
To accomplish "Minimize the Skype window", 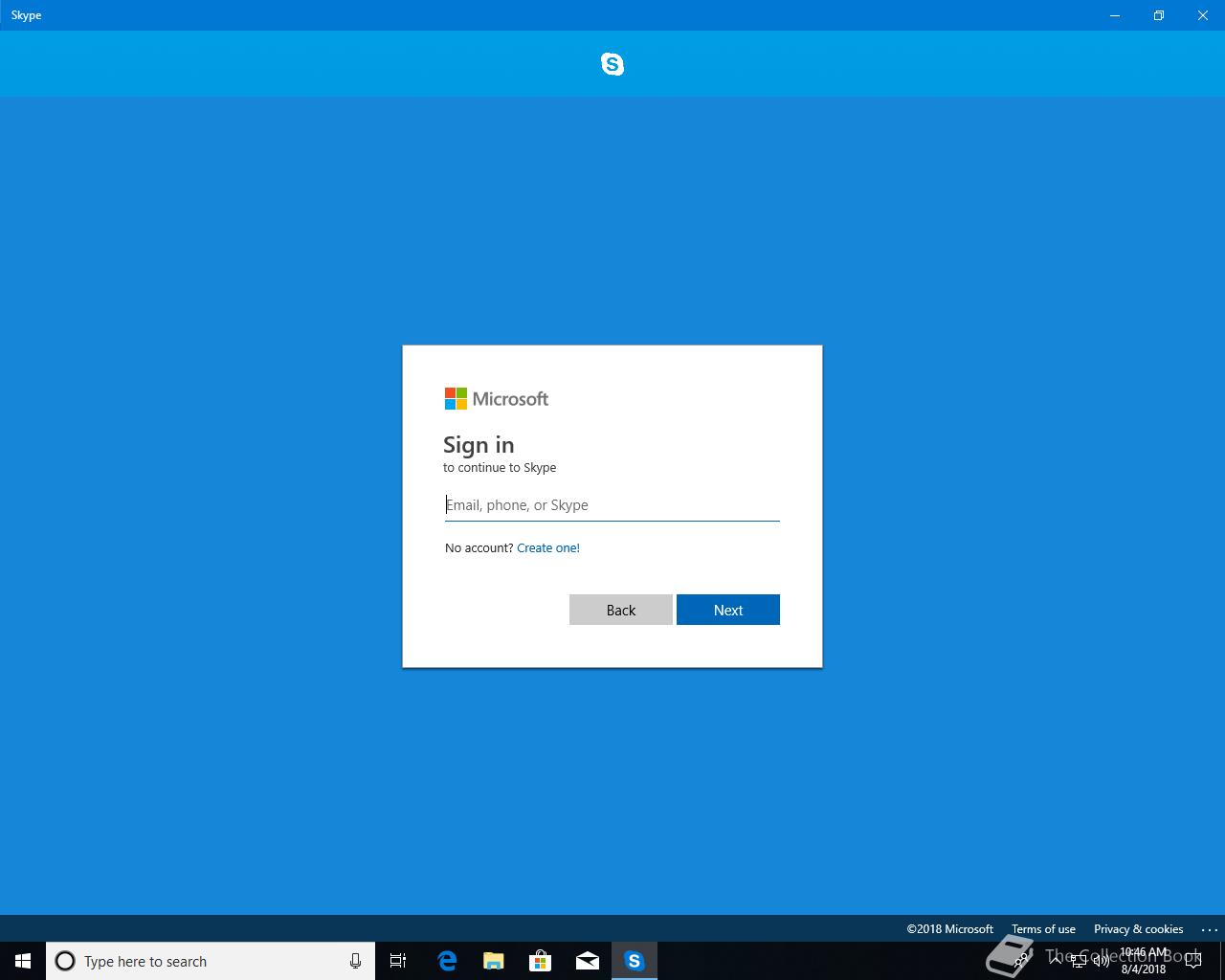I will 1115,15.
